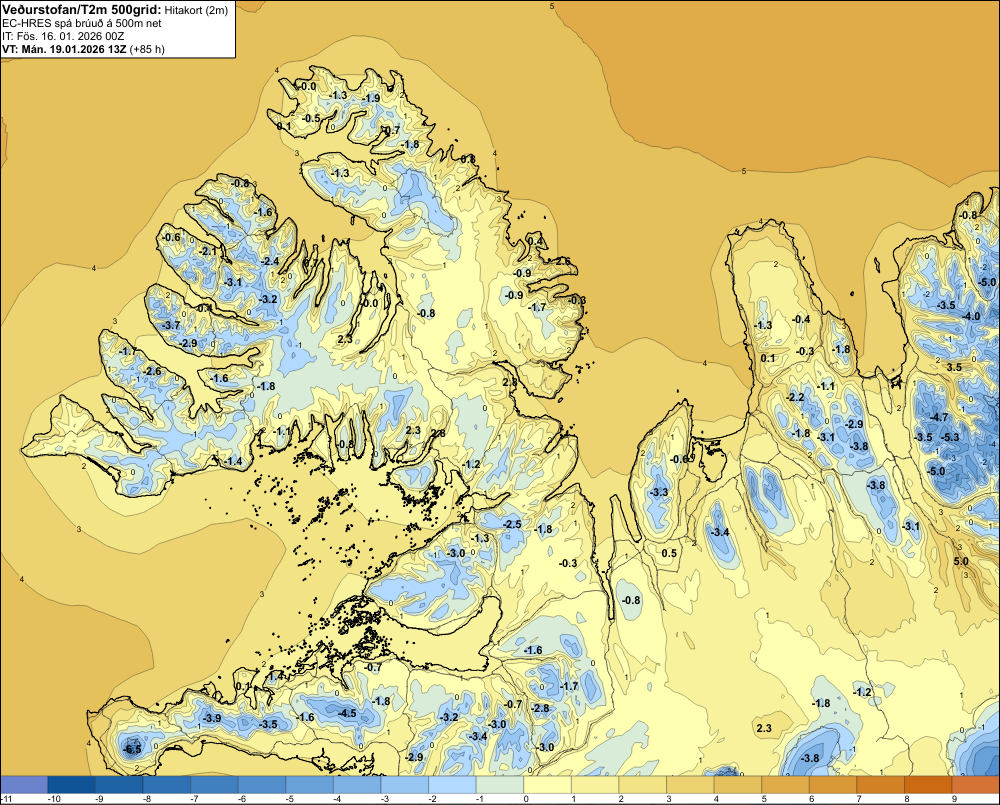Click the -2.4 temperature value
The width and height of the screenshot is (1000, 805).
coord(270,261)
